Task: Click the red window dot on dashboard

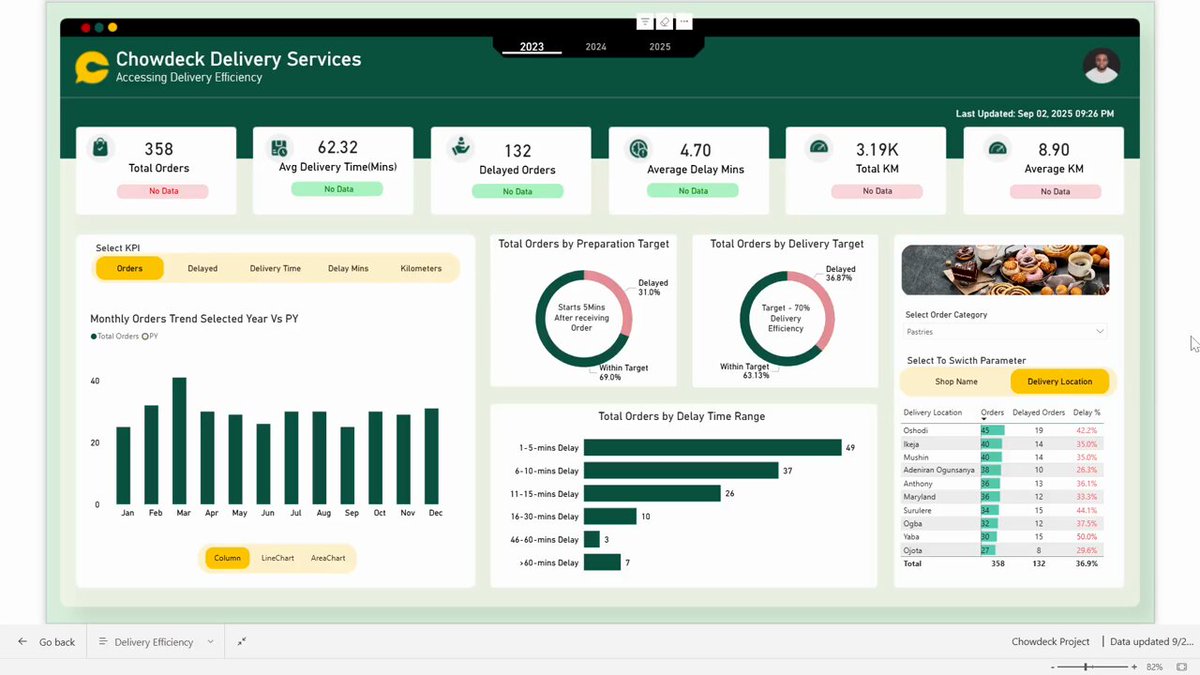Action: pos(86,27)
